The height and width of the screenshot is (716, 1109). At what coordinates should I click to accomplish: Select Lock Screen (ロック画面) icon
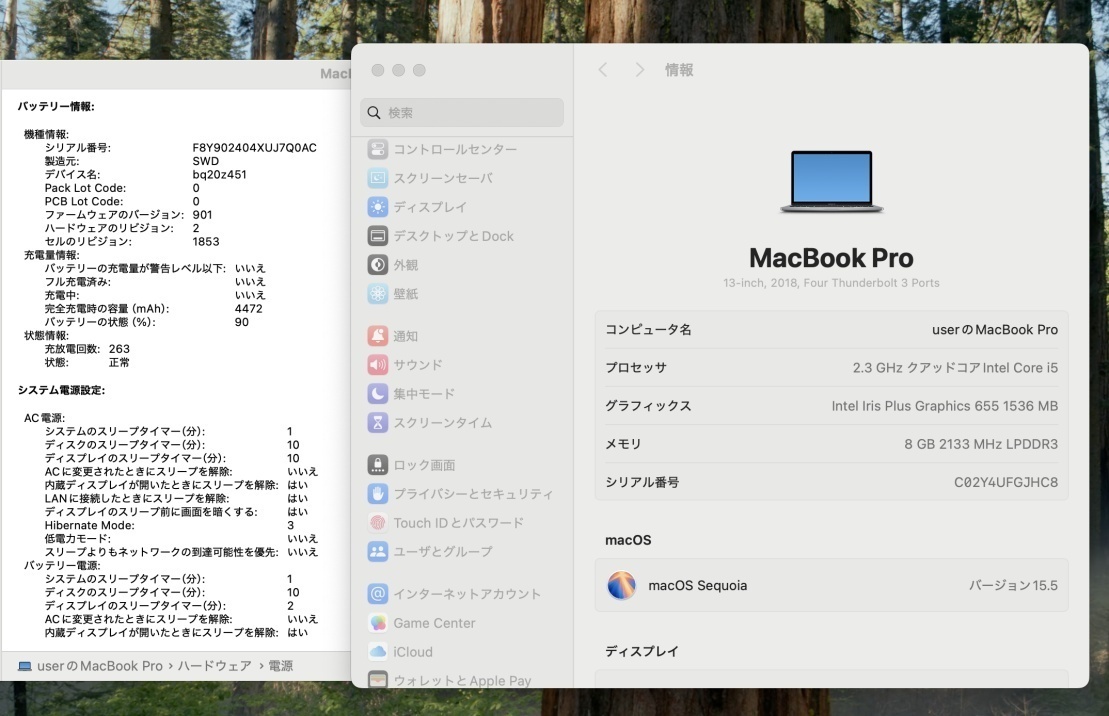[x=378, y=465]
